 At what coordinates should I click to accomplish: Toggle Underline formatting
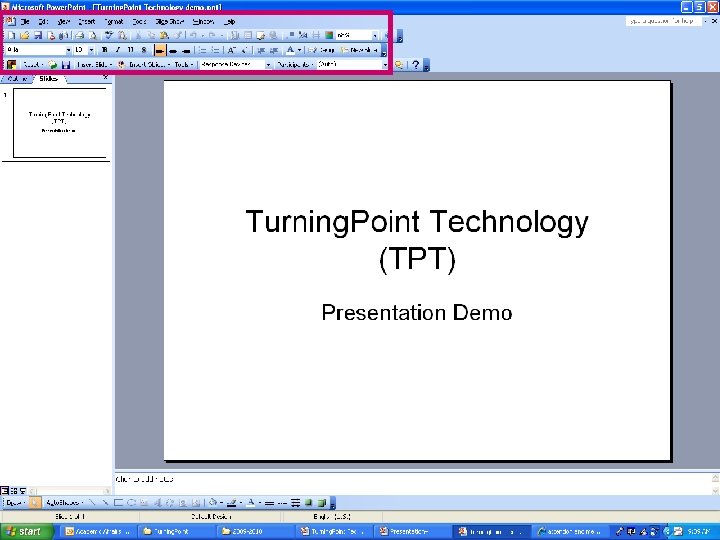131,50
